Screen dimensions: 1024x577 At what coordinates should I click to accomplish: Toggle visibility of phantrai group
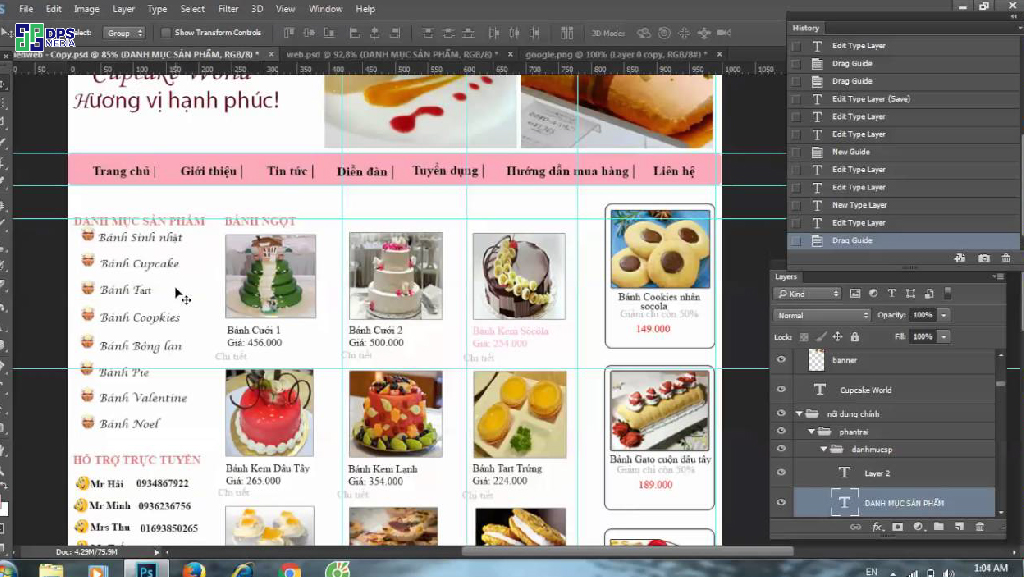pos(781,431)
